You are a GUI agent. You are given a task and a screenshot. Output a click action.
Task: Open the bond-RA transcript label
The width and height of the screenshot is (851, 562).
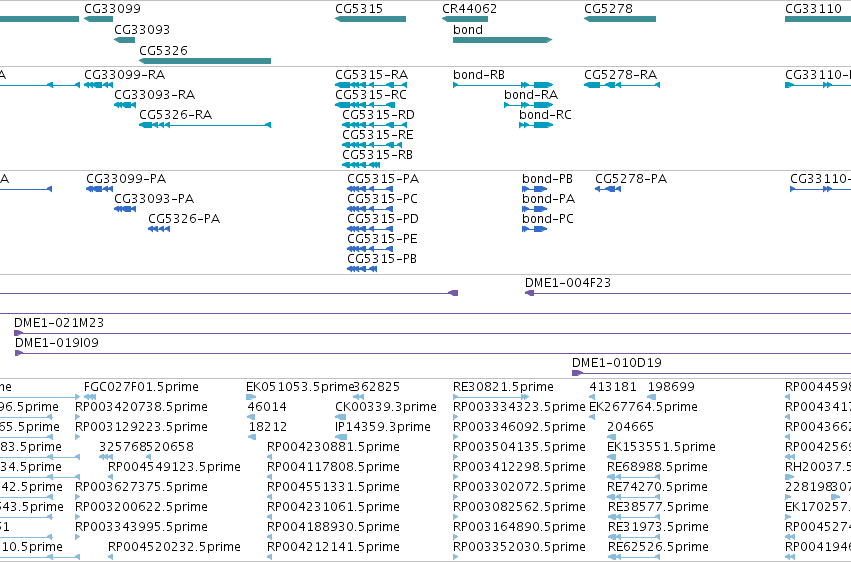click(531, 94)
